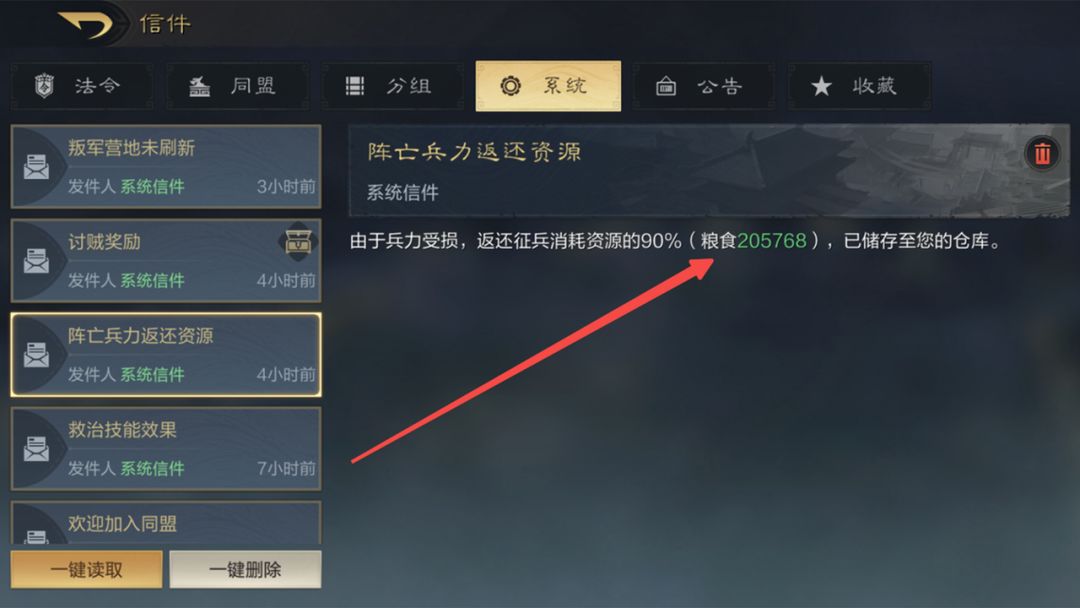
Task: Click the shield icon on 法令 tab
Action: click(x=45, y=86)
